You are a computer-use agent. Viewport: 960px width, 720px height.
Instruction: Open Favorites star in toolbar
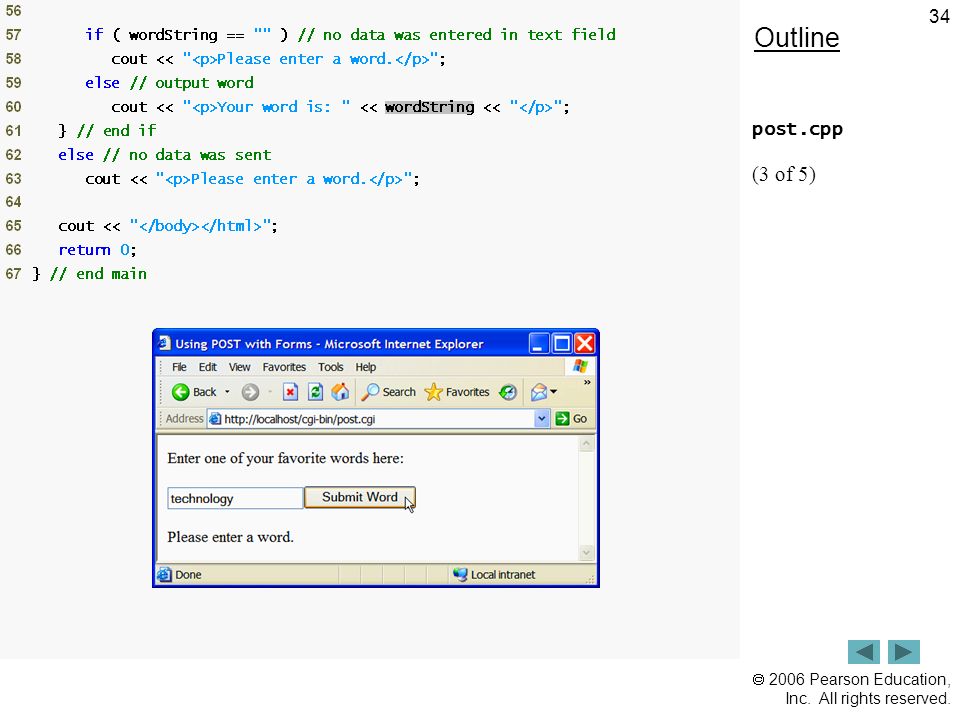pos(457,392)
